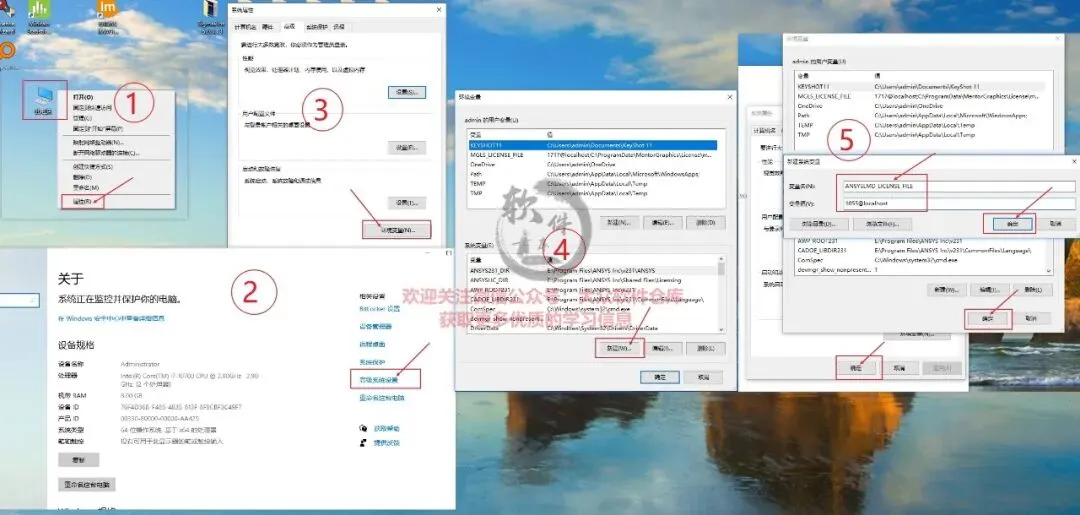Choose 创建快捷方式(S) in the context menu
Screen dimensions: 1080x515
tap(93, 167)
